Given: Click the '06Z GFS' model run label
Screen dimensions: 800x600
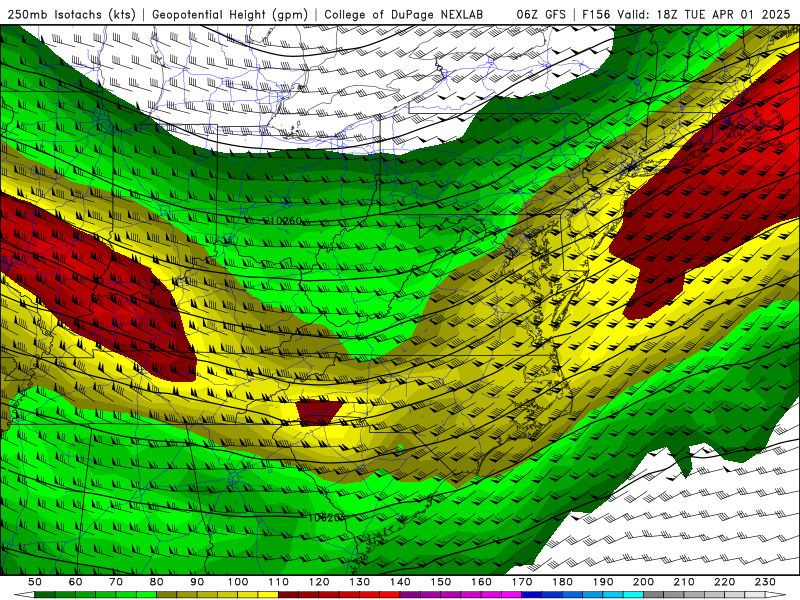Looking at the screenshot, I should click(x=541, y=15).
